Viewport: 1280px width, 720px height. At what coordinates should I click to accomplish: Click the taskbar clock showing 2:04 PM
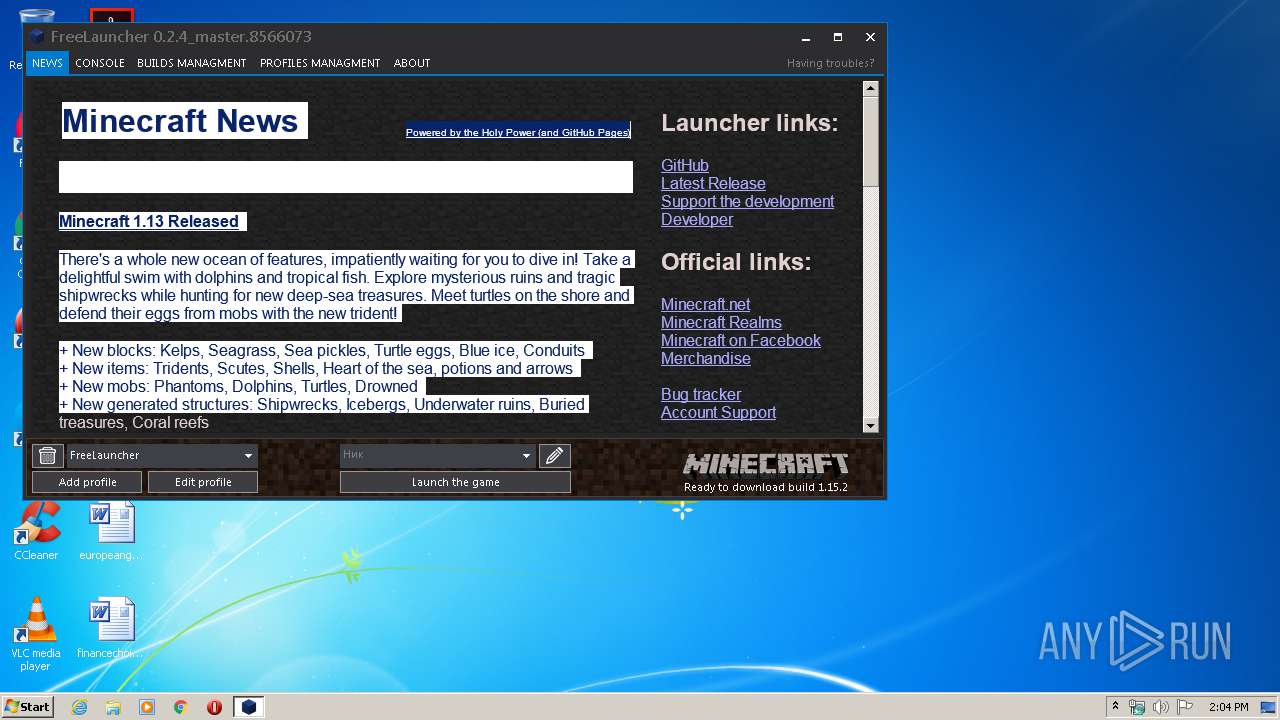pos(1228,707)
